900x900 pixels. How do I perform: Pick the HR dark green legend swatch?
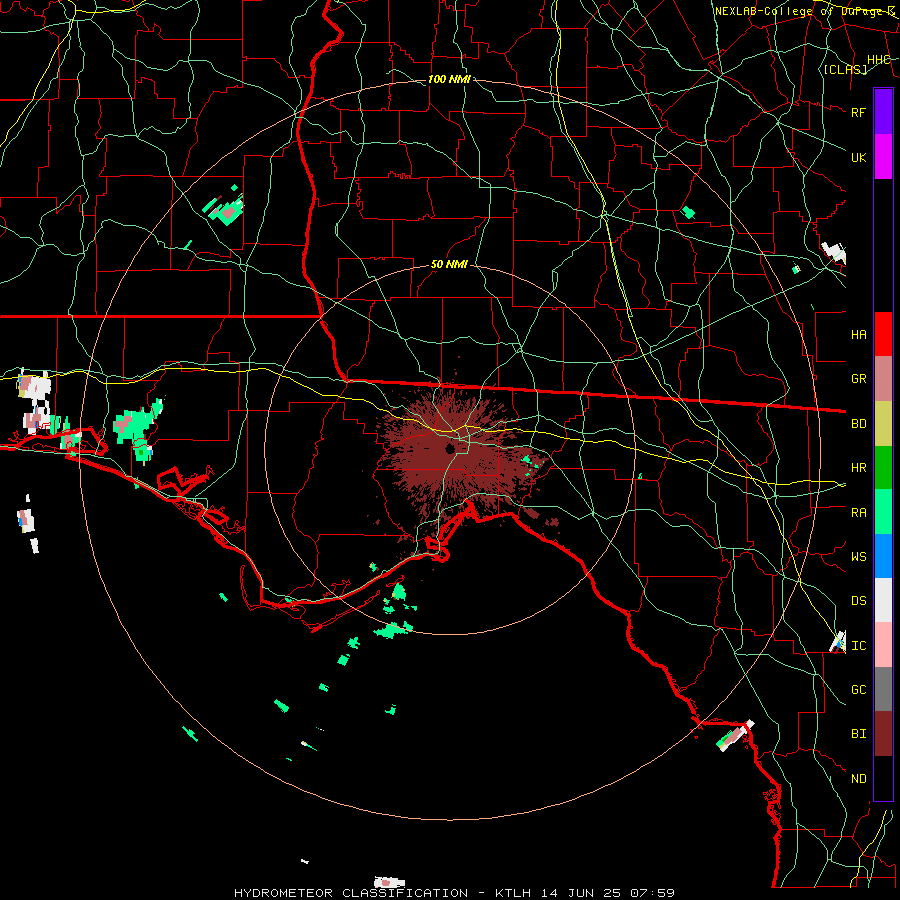883,467
